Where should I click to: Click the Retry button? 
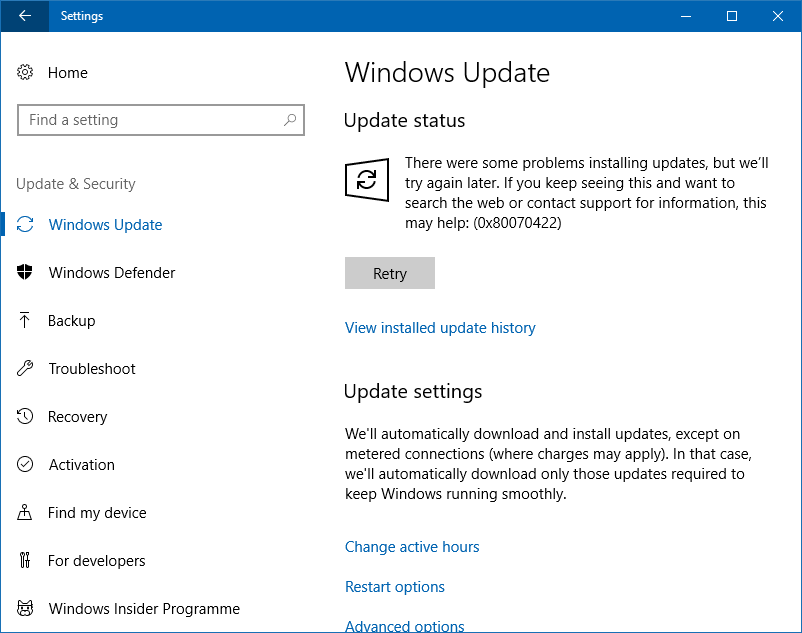click(390, 273)
